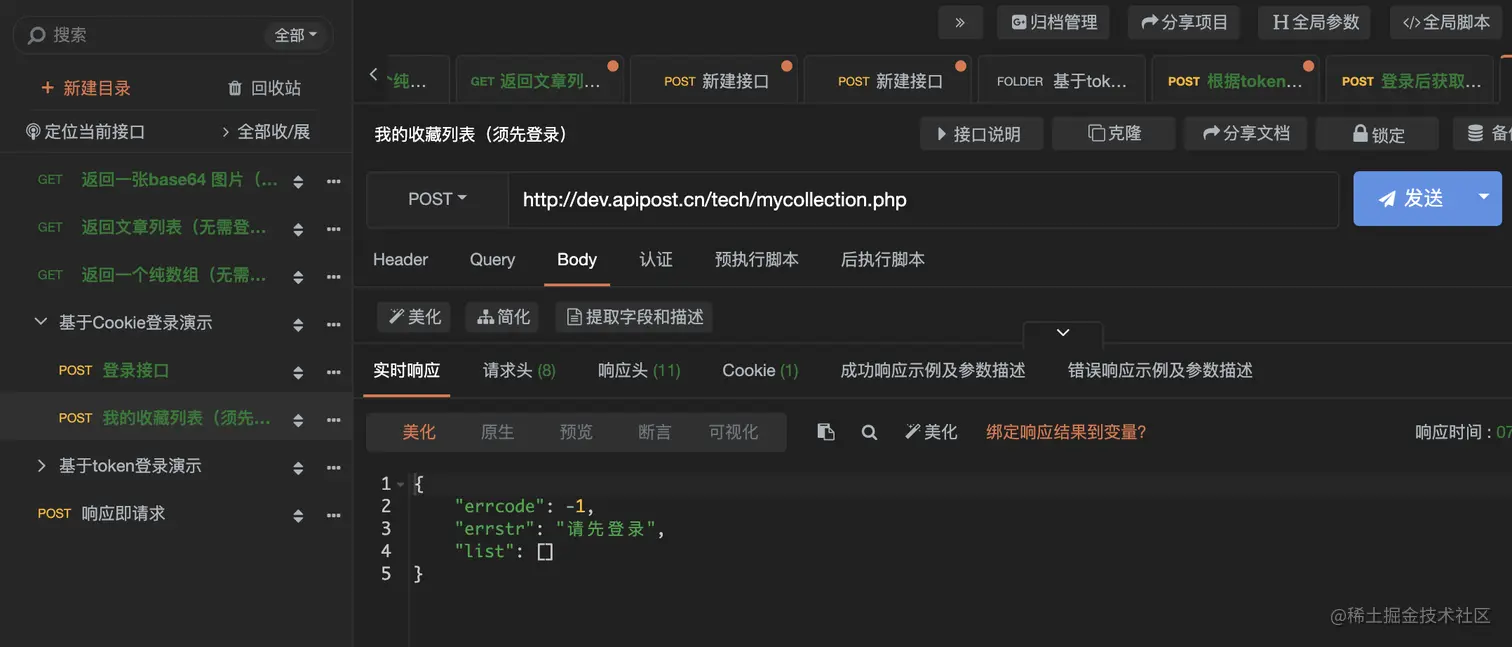Open the dropdown arrow beside 发送

pos(1484,198)
